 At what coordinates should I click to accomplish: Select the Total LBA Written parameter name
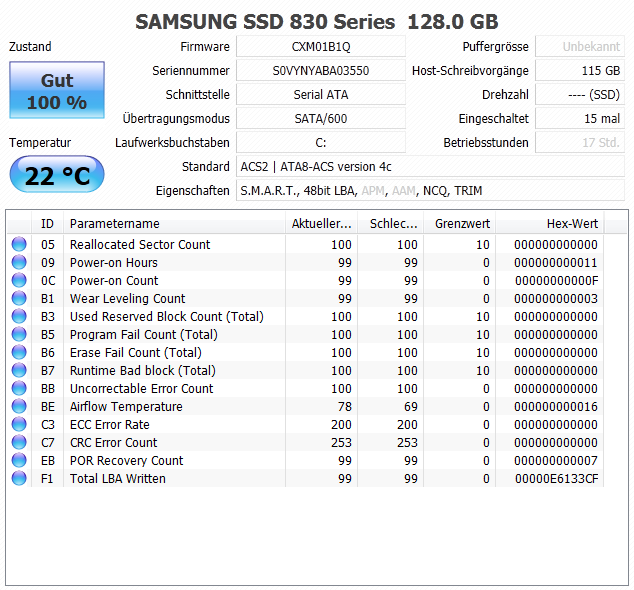pos(118,478)
